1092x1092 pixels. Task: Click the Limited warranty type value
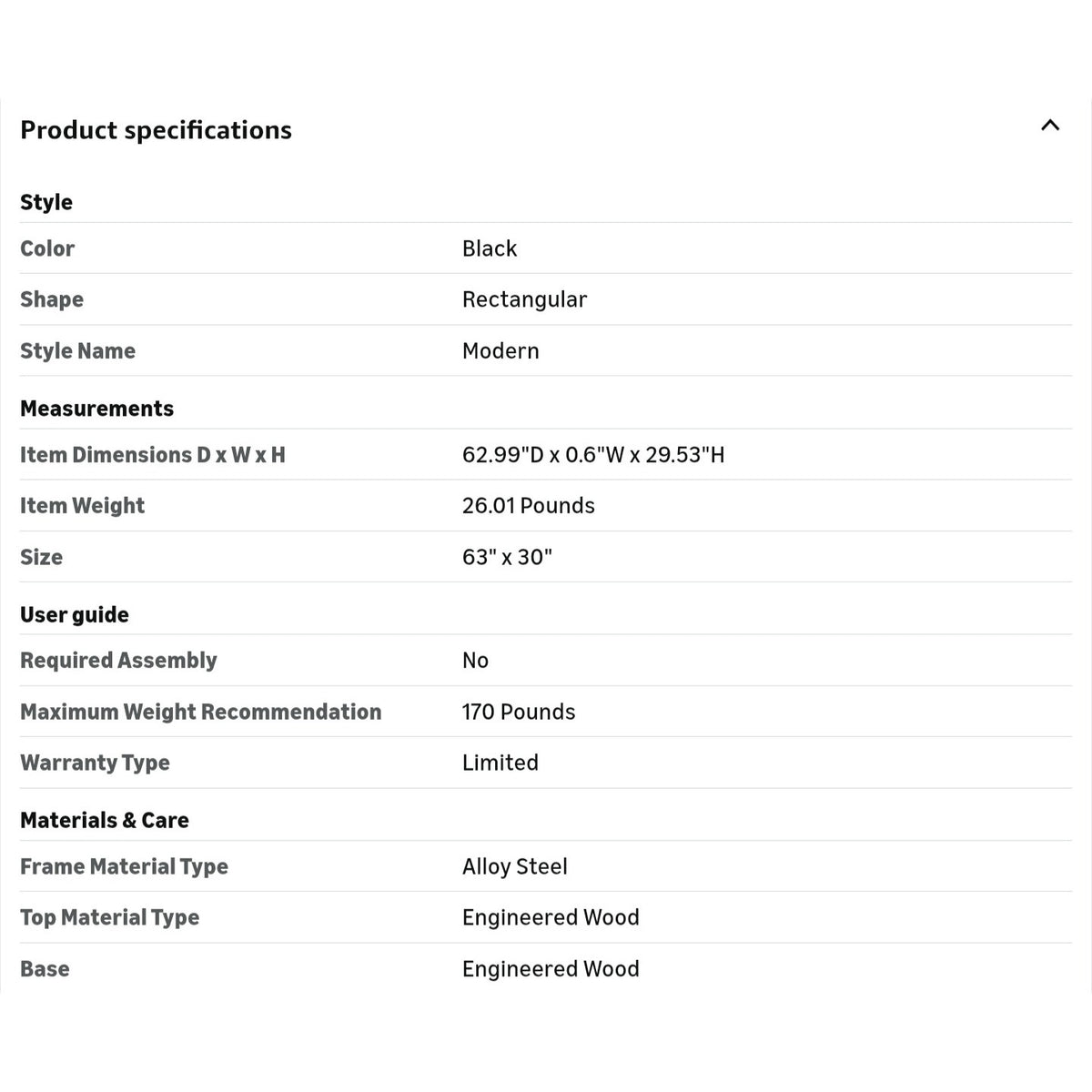tap(500, 763)
